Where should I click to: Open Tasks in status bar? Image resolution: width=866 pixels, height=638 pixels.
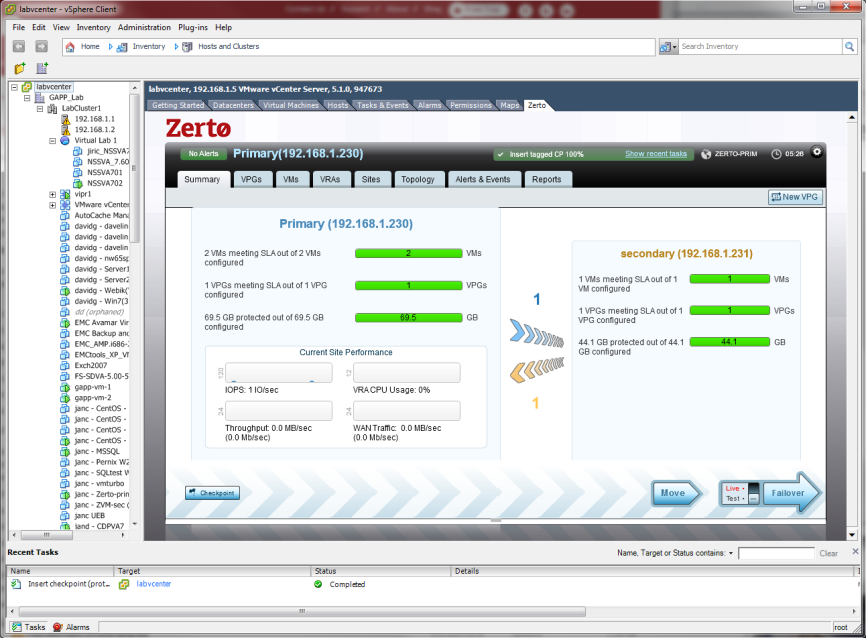click(29, 627)
